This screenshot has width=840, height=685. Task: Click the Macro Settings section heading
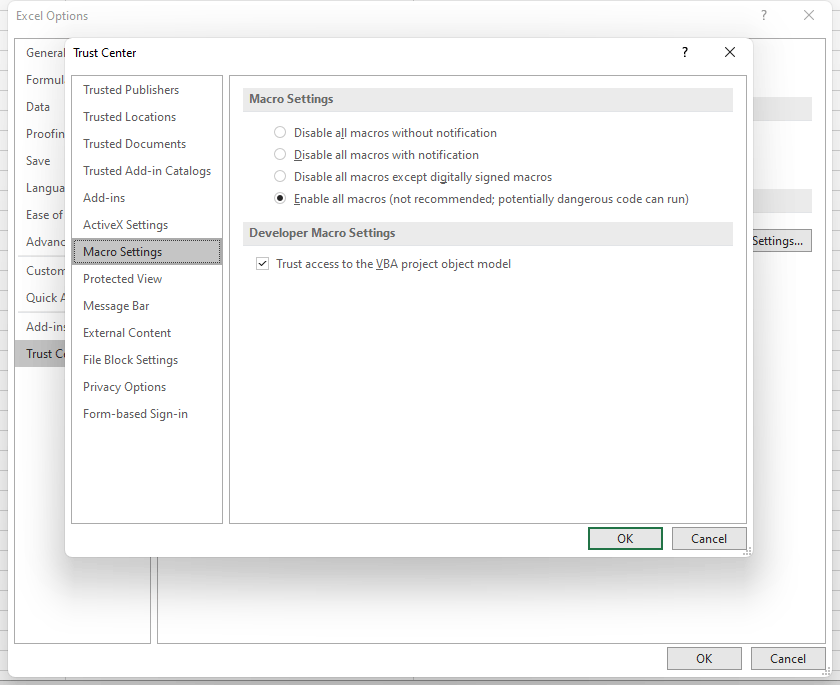point(291,99)
